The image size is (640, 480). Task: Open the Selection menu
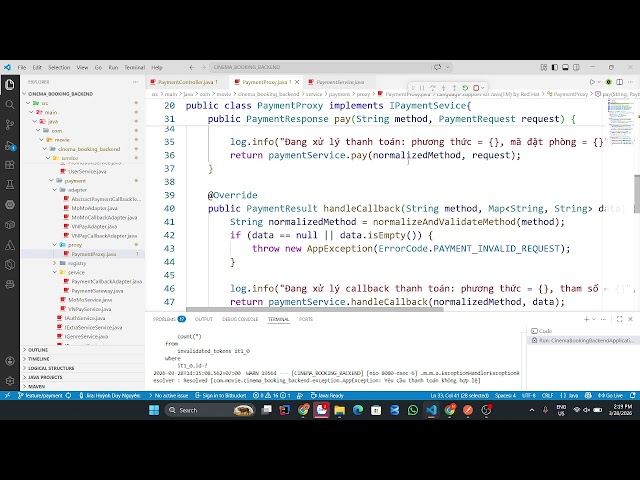coord(59,67)
